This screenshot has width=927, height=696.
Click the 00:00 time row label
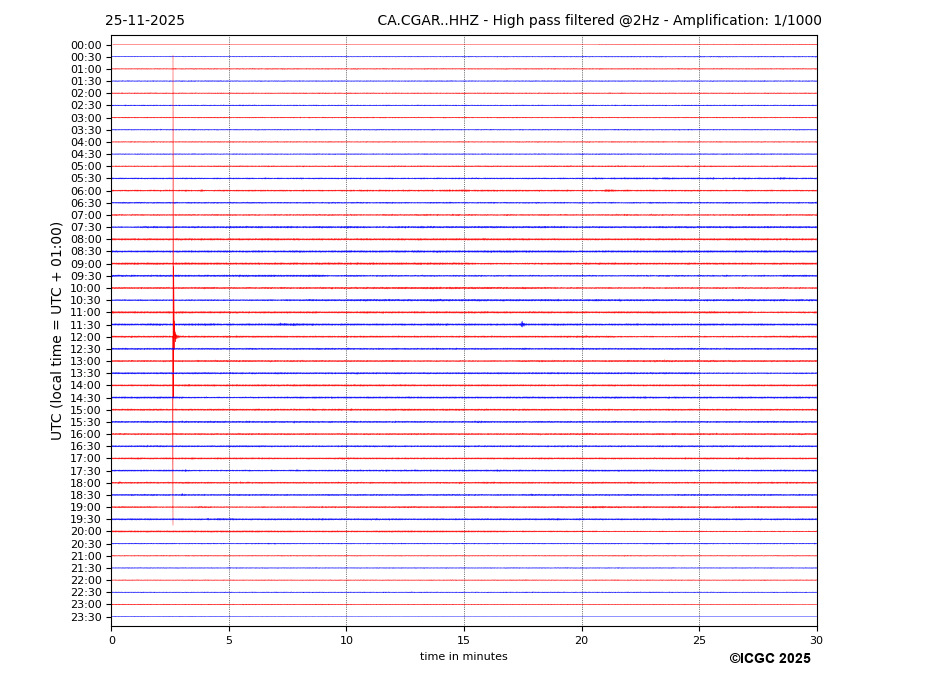(x=86, y=45)
